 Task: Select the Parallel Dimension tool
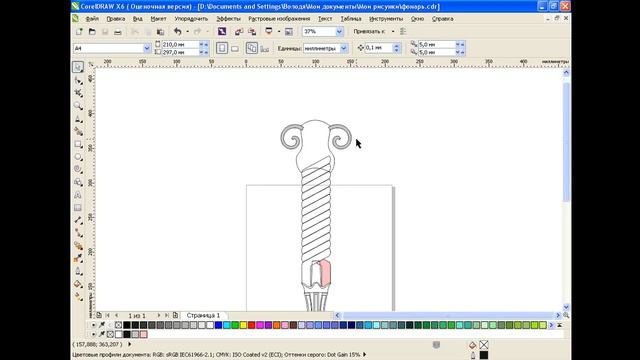(78, 220)
